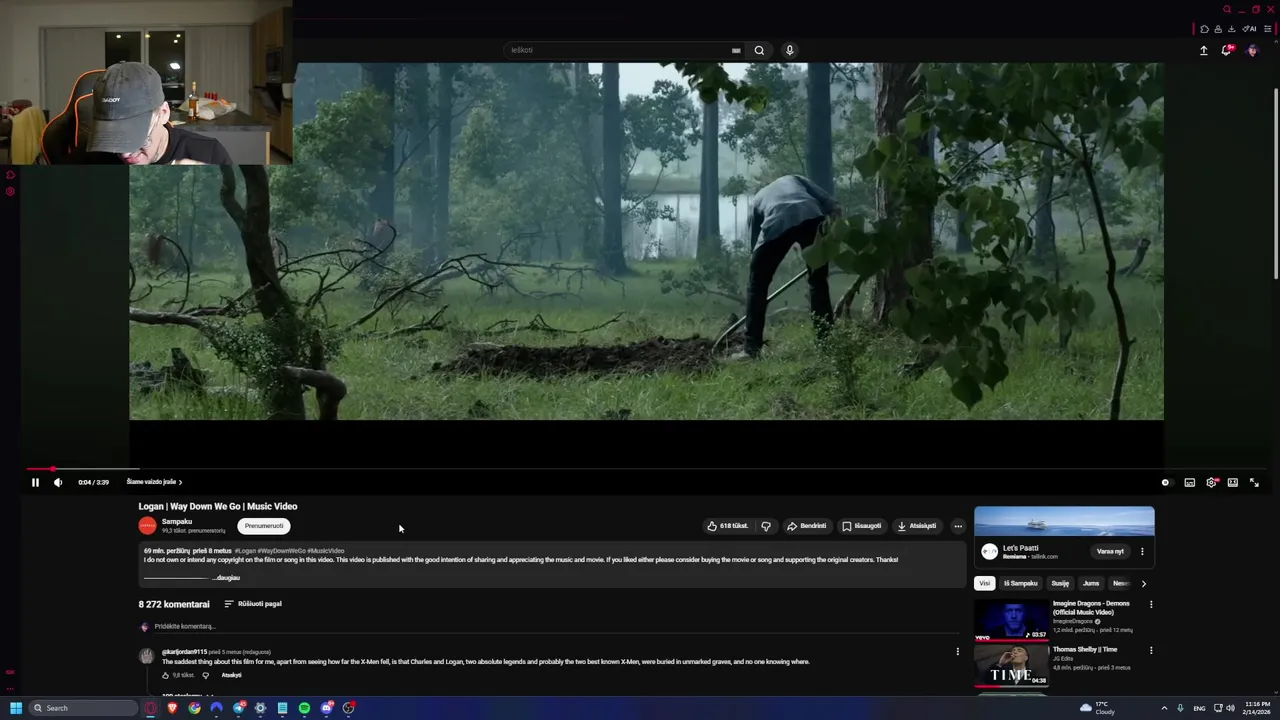Screen dimensions: 1280x720
Task: Share the video via Bendrinti
Action: [x=806, y=526]
